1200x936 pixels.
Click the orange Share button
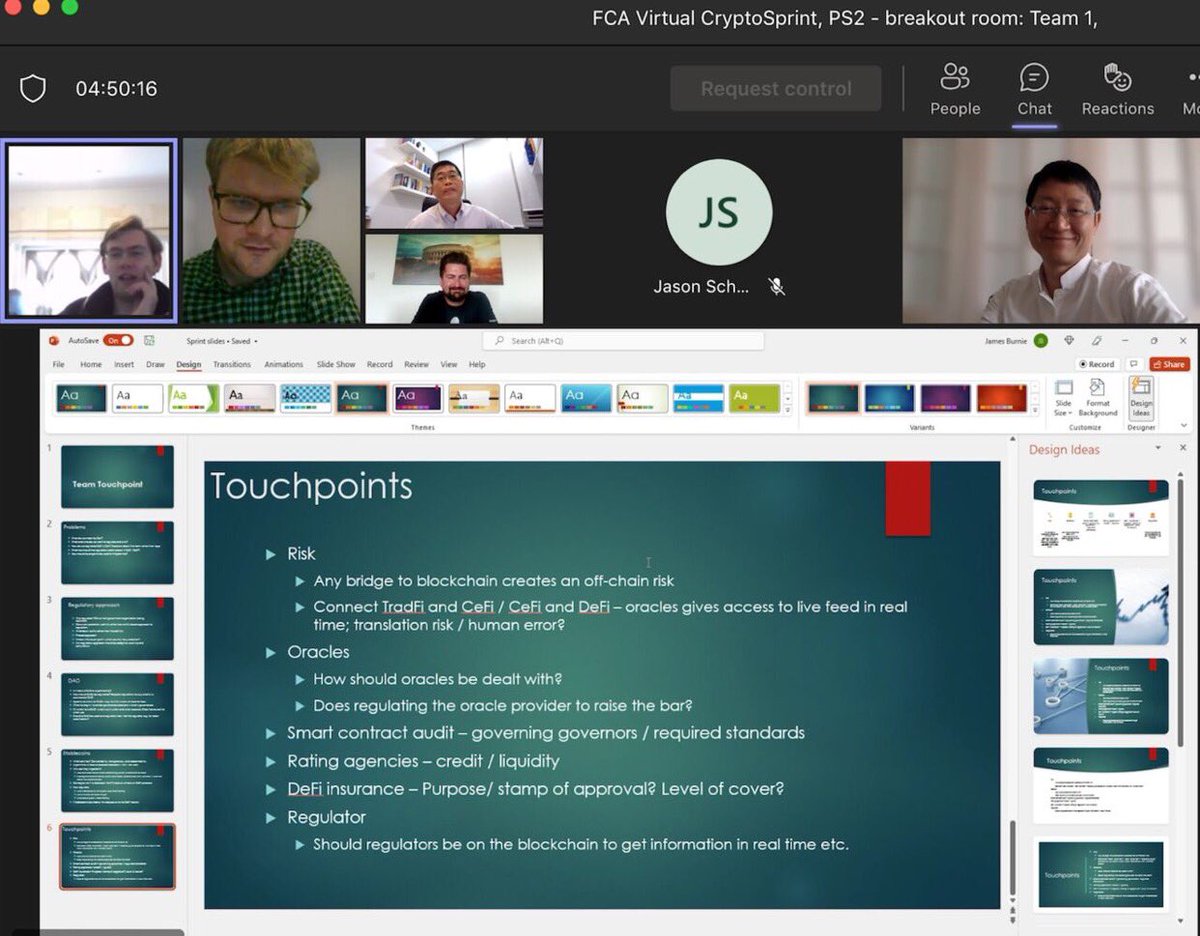[x=1169, y=364]
